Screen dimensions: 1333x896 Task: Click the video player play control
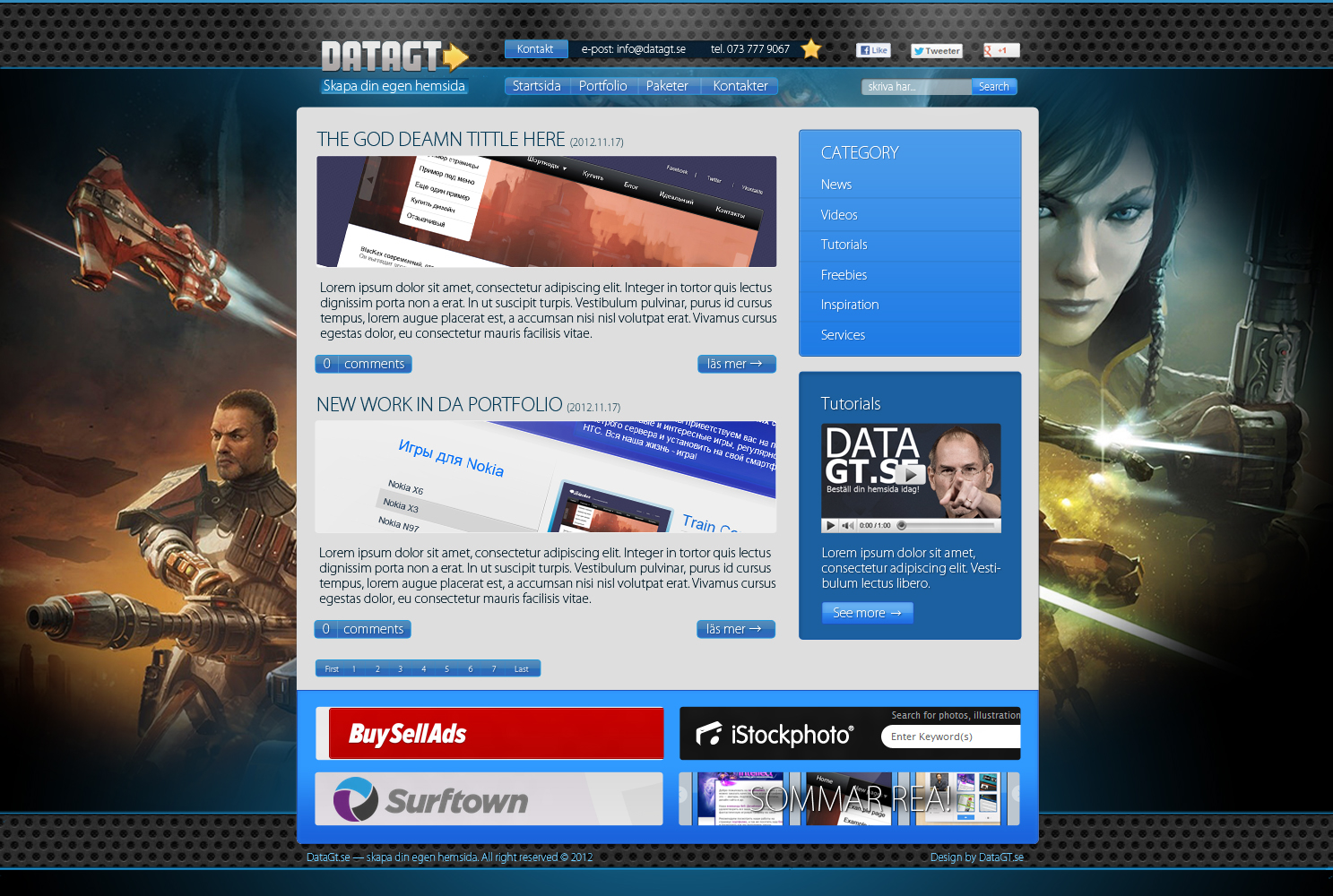point(830,525)
